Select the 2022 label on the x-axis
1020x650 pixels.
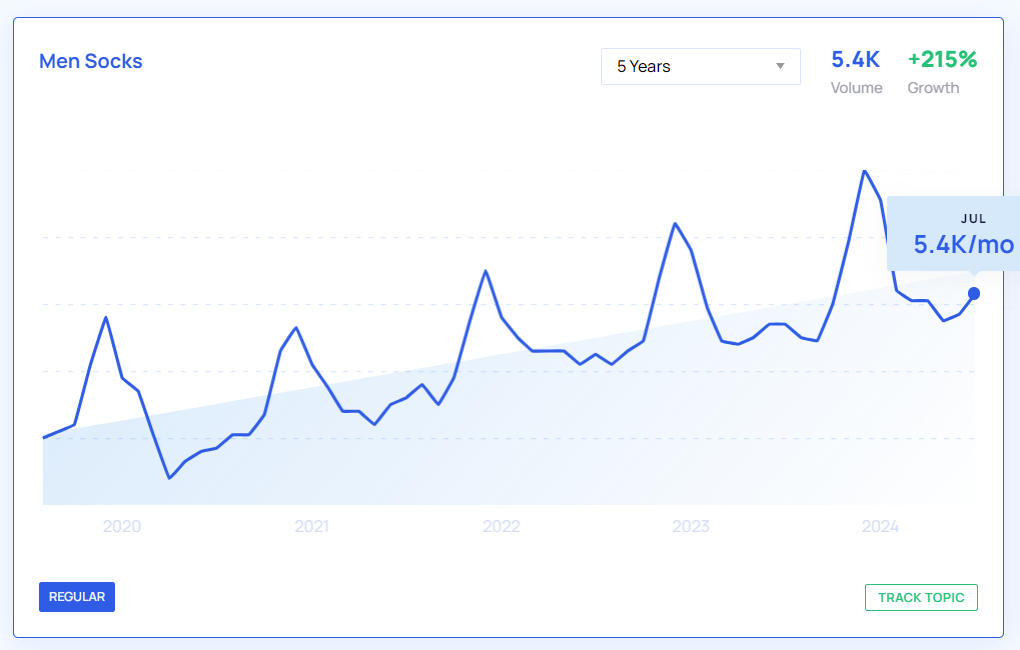501,526
